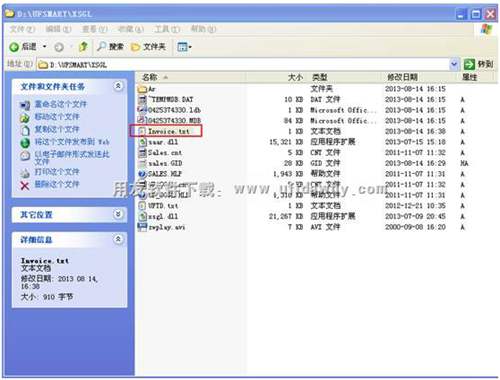Click the red X delete icon
The height and width of the screenshot is (380, 500).
point(25,185)
